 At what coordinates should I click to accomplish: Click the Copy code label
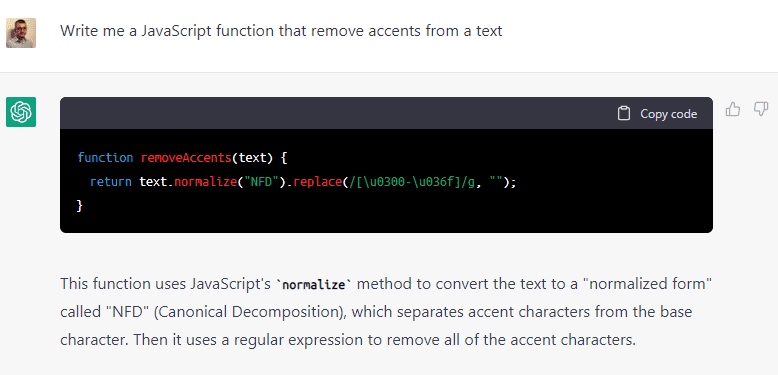[x=668, y=114]
